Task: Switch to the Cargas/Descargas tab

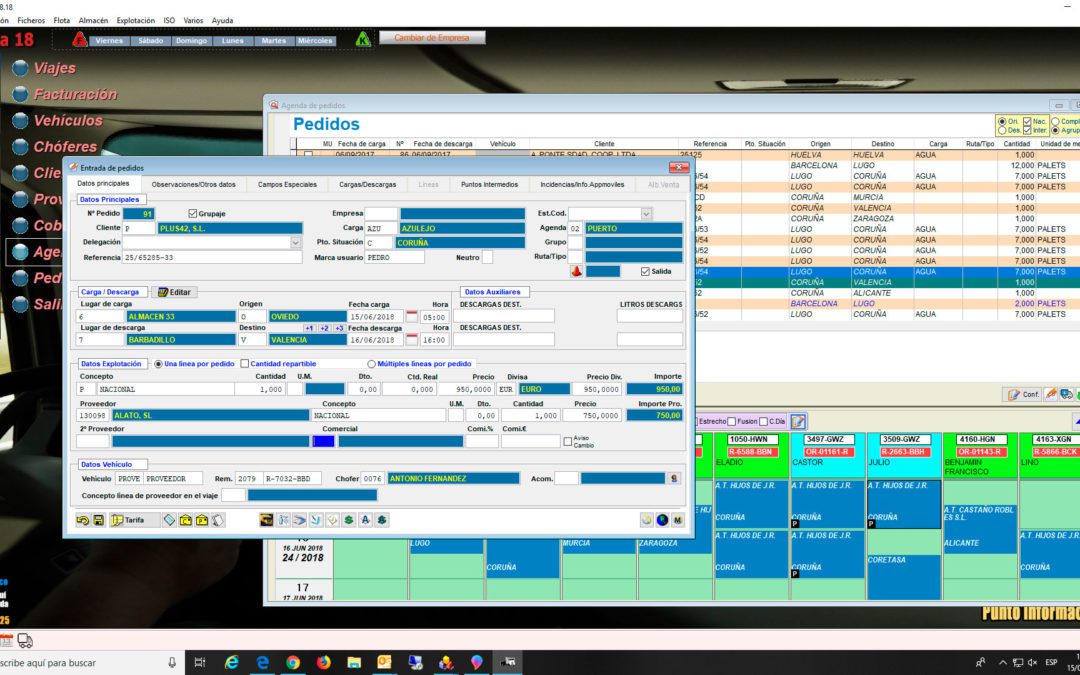Action: pos(367,185)
